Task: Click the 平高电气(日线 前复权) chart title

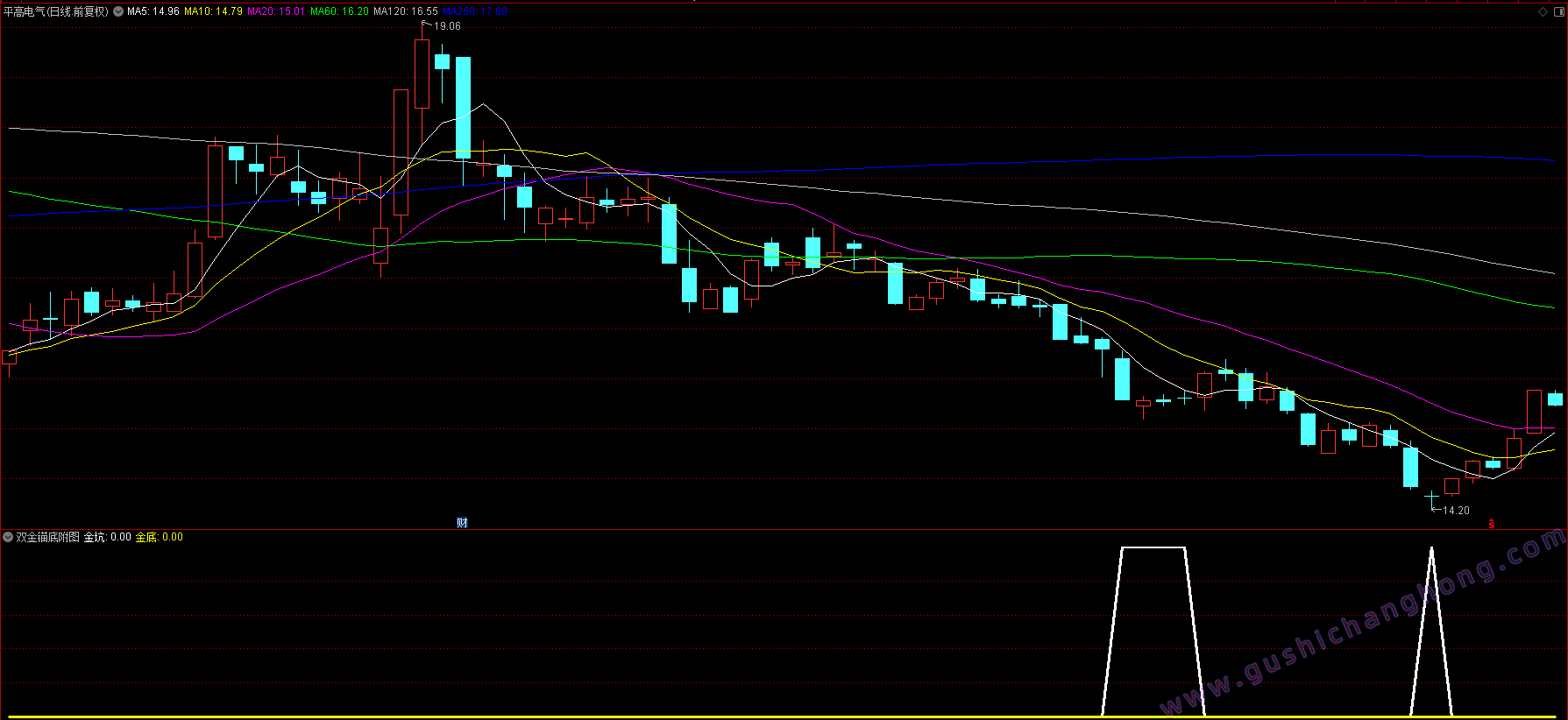Action: pyautogui.click(x=57, y=11)
